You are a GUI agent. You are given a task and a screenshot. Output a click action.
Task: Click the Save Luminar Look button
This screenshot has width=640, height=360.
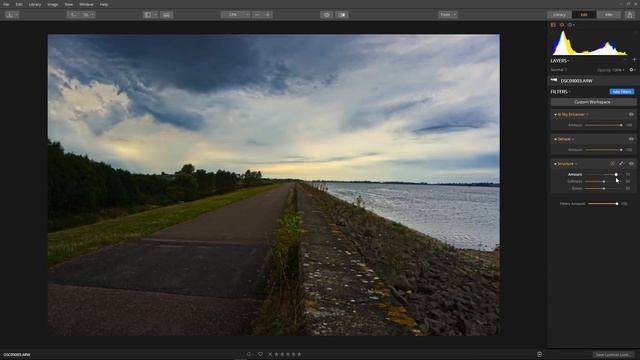(613, 355)
